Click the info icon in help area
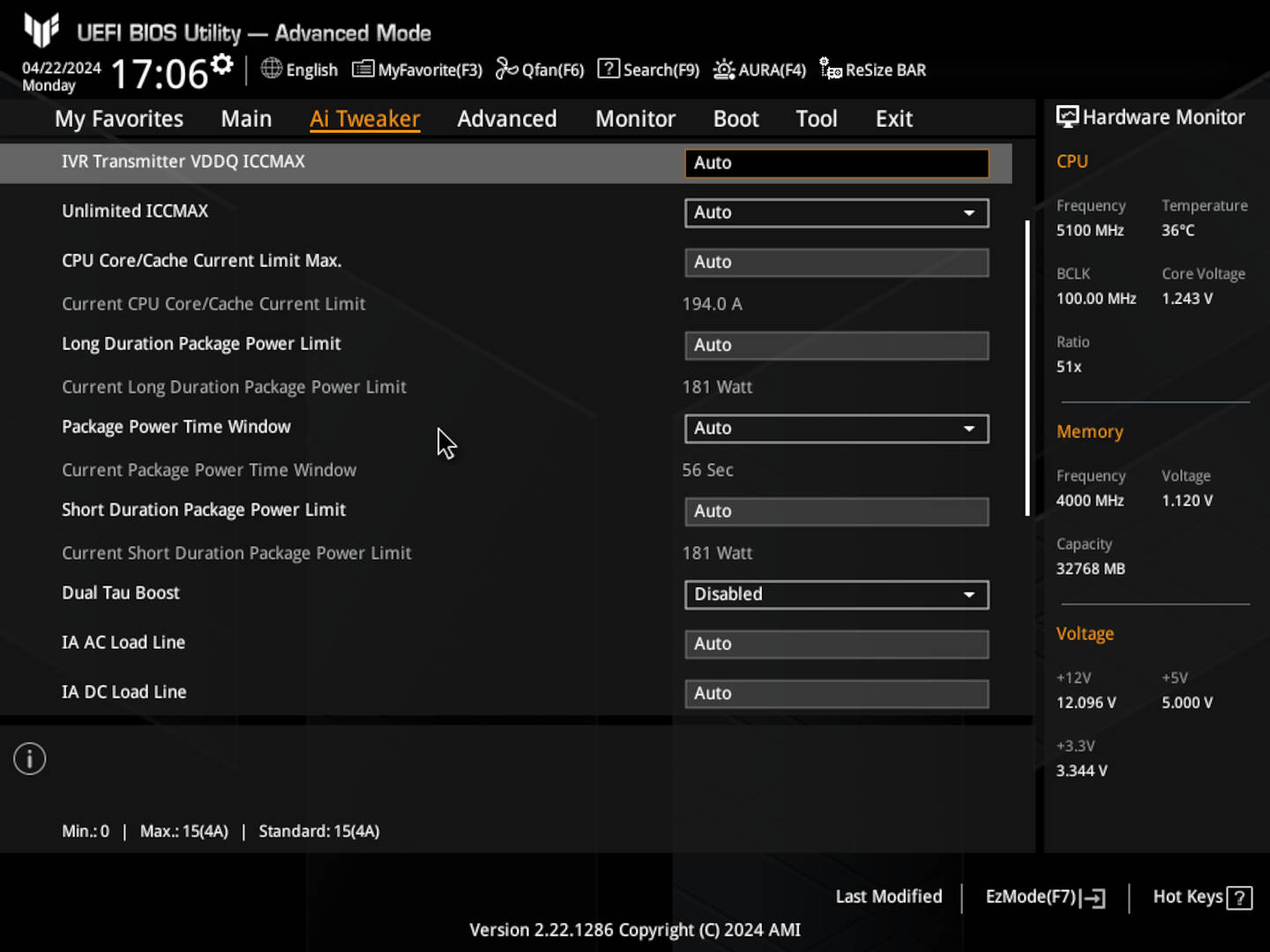 tap(30, 759)
